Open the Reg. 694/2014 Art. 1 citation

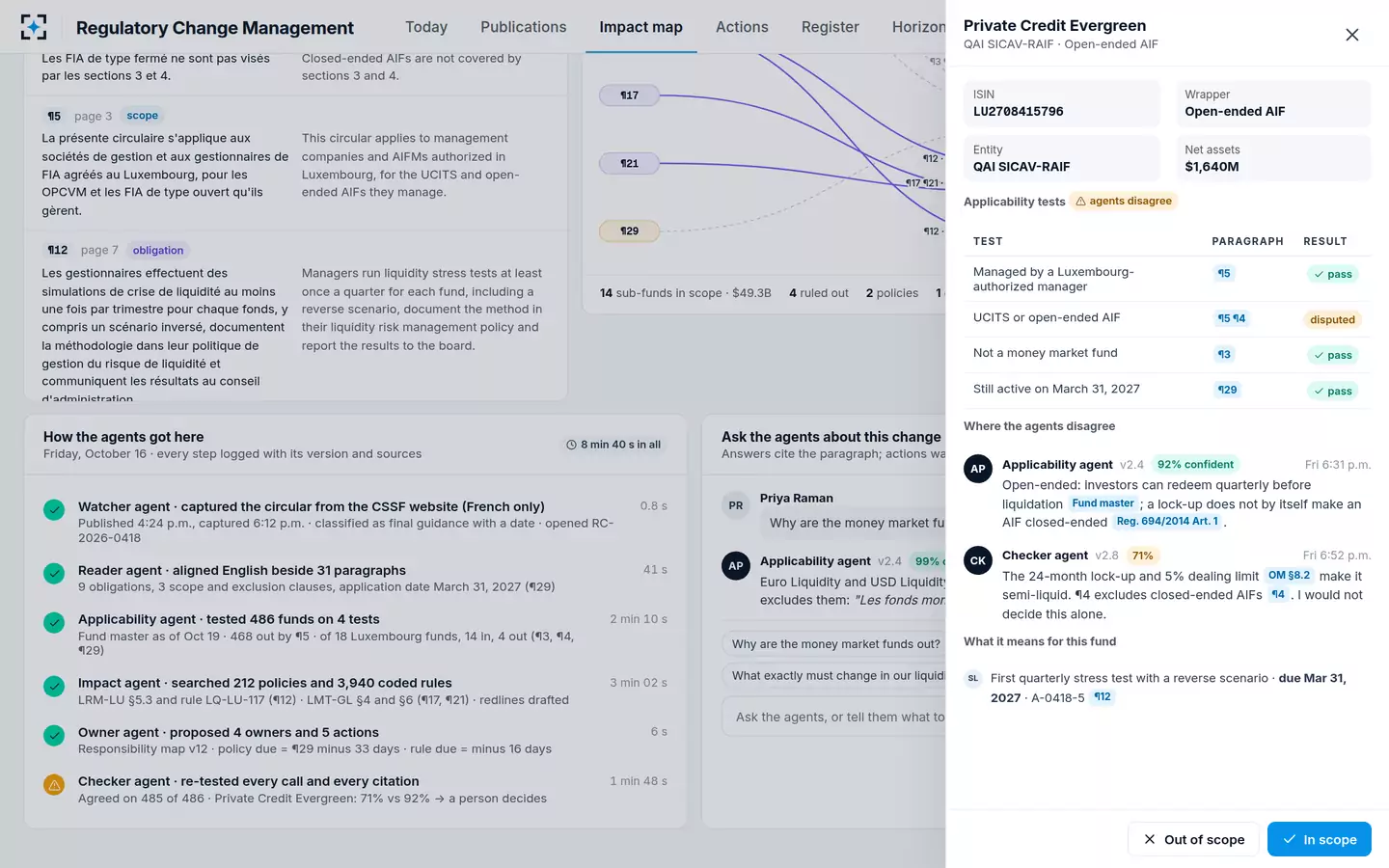click(1167, 521)
